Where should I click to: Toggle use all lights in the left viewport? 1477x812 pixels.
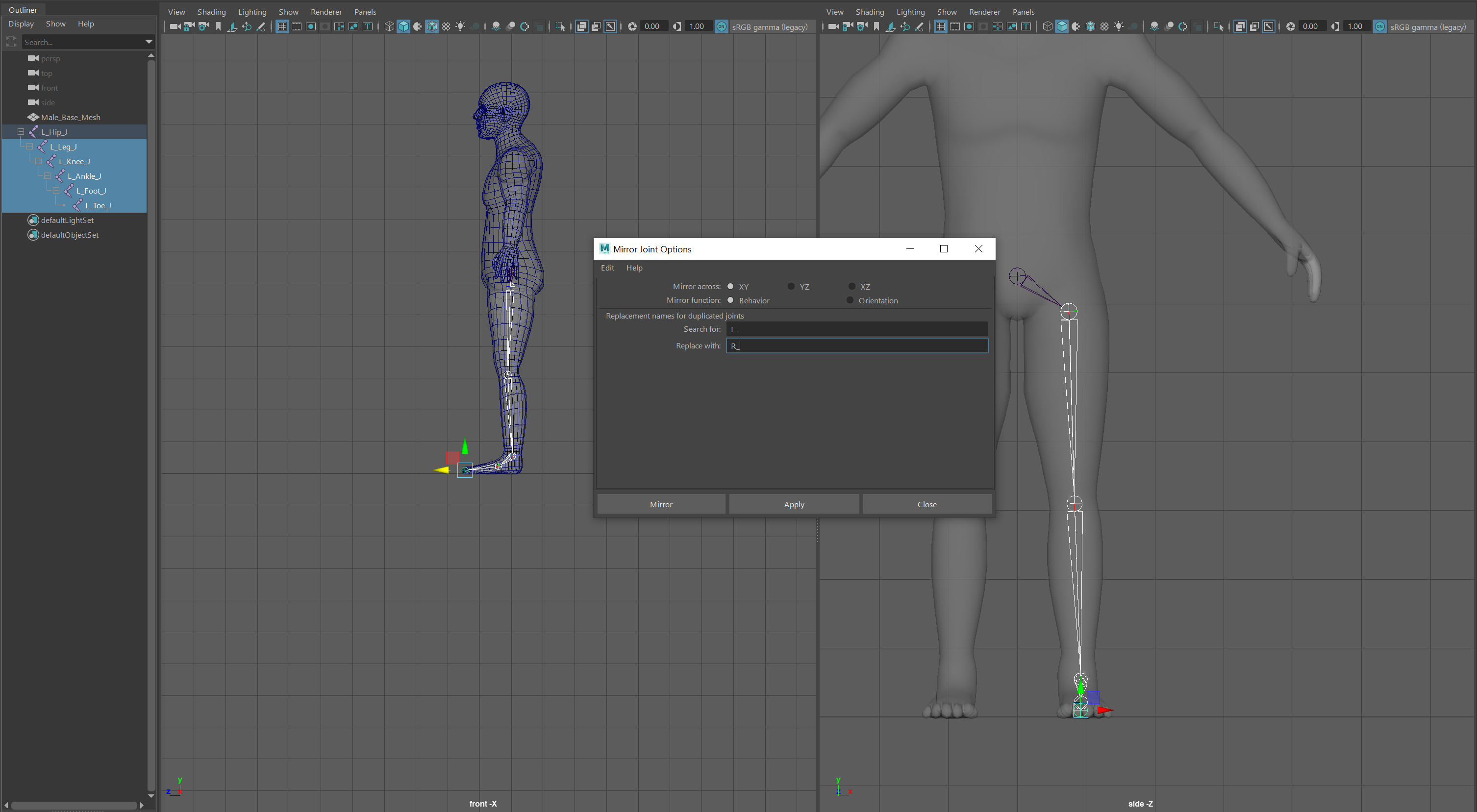pos(460,26)
